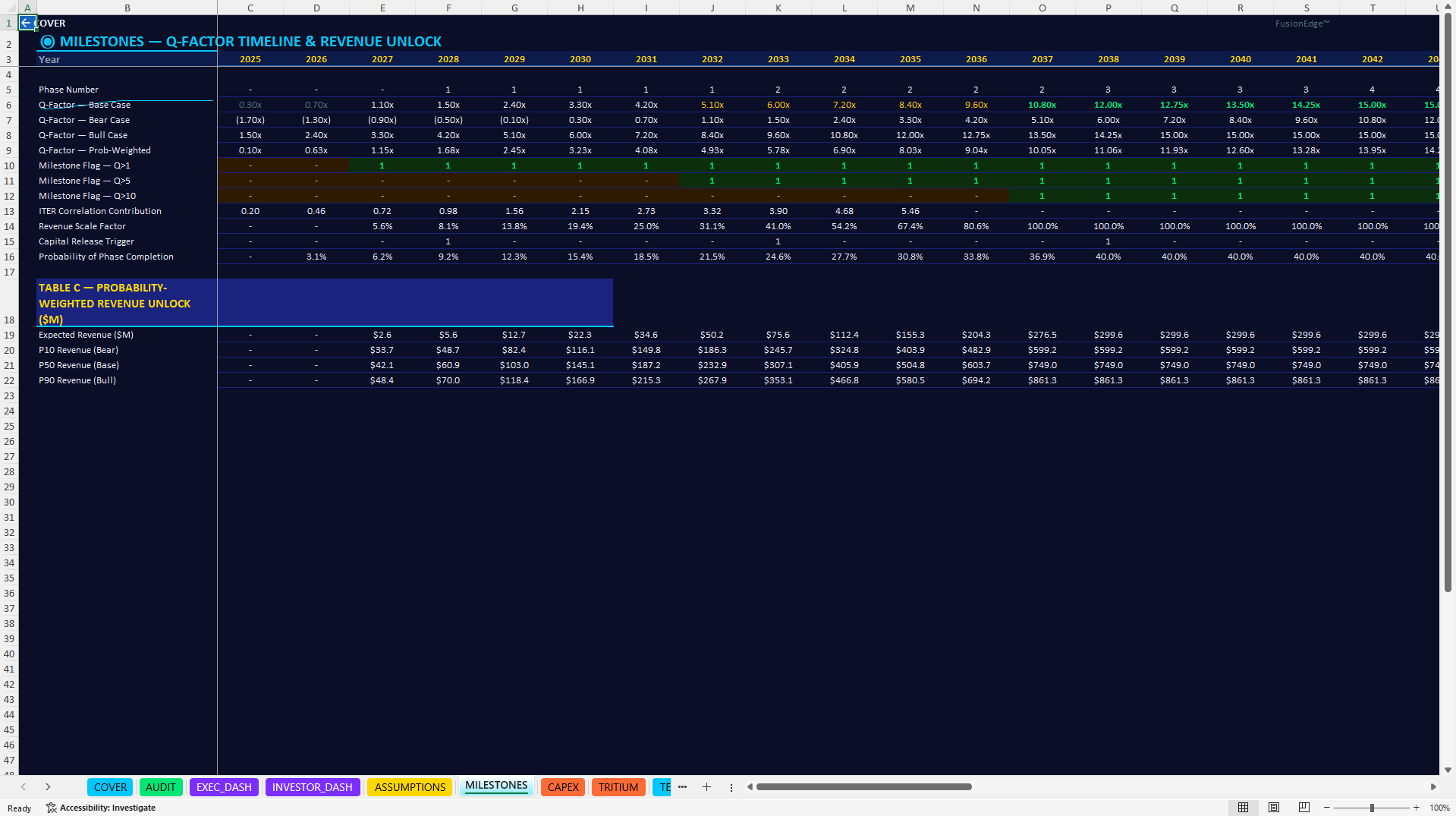Screen dimensions: 1456x816
Task: Select column B header
Action: pyautogui.click(x=127, y=8)
